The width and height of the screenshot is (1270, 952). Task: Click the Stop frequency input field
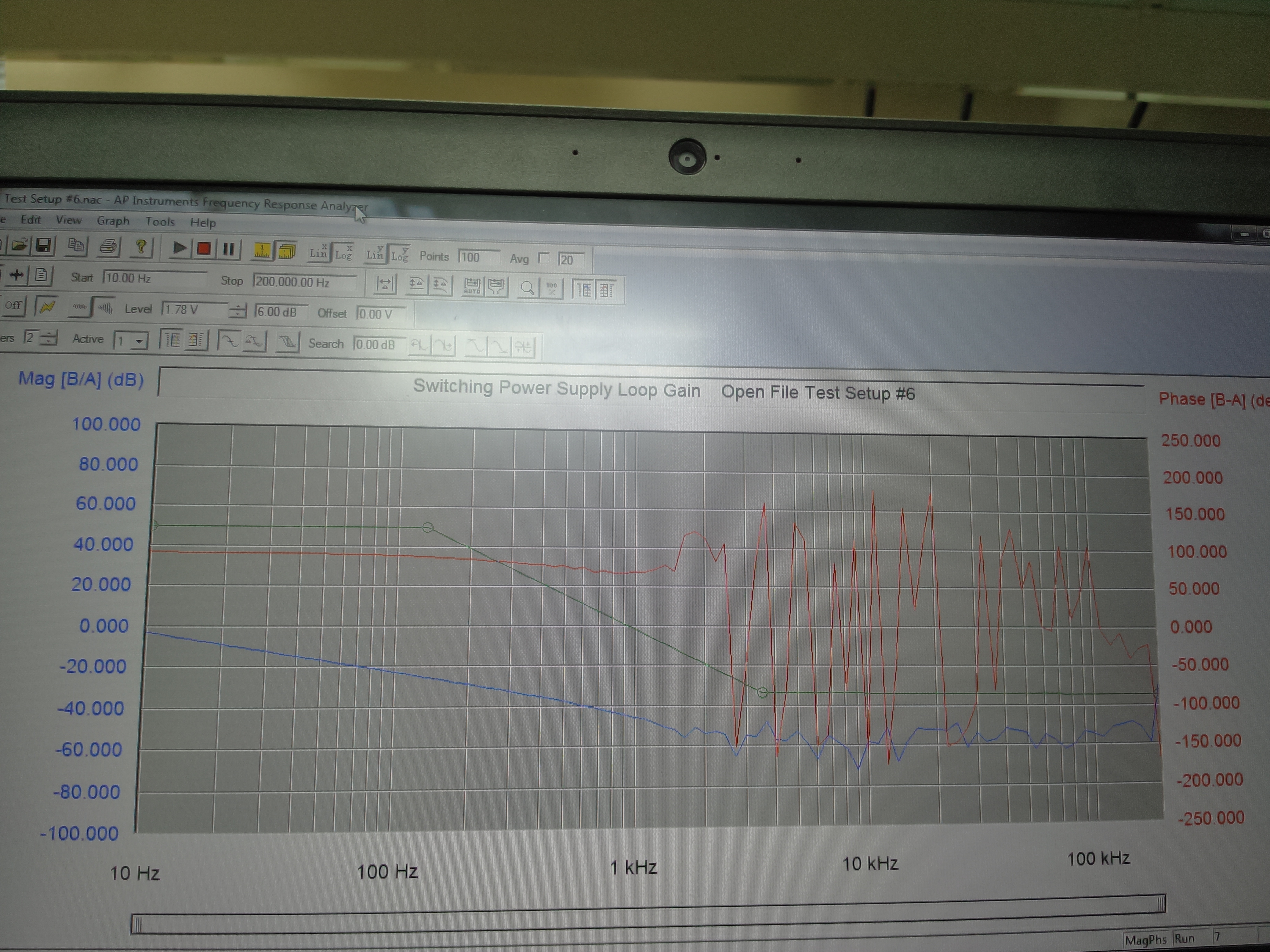pos(304,282)
